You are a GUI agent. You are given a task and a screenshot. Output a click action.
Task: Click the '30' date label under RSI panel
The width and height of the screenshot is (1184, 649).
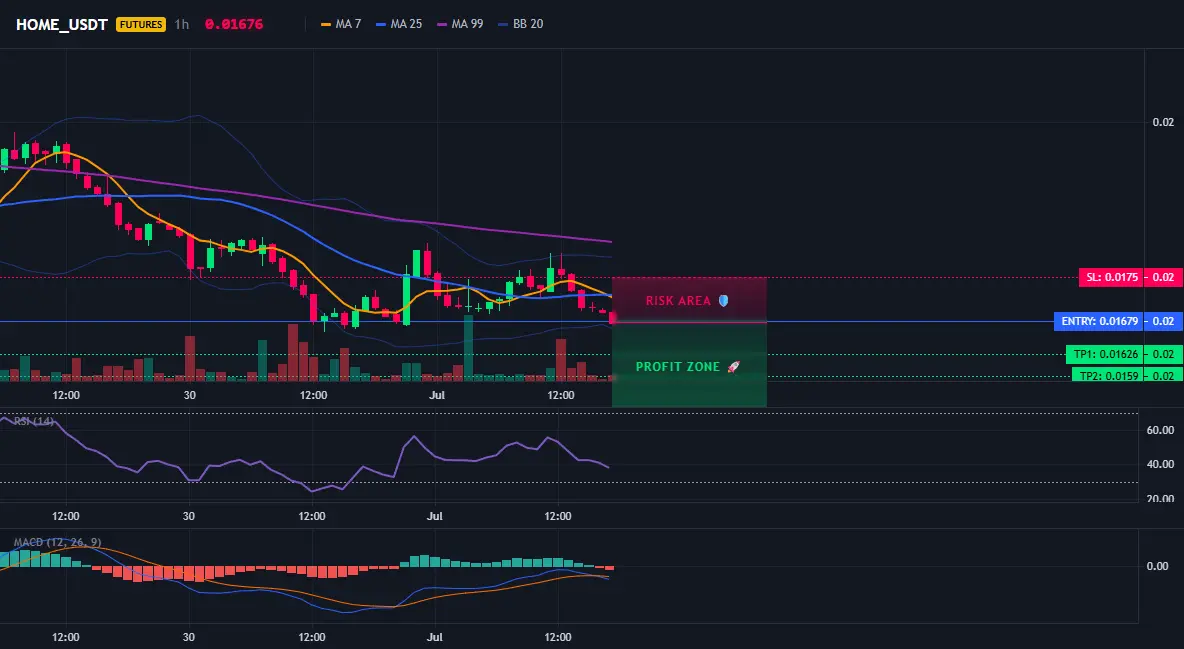tap(189, 516)
